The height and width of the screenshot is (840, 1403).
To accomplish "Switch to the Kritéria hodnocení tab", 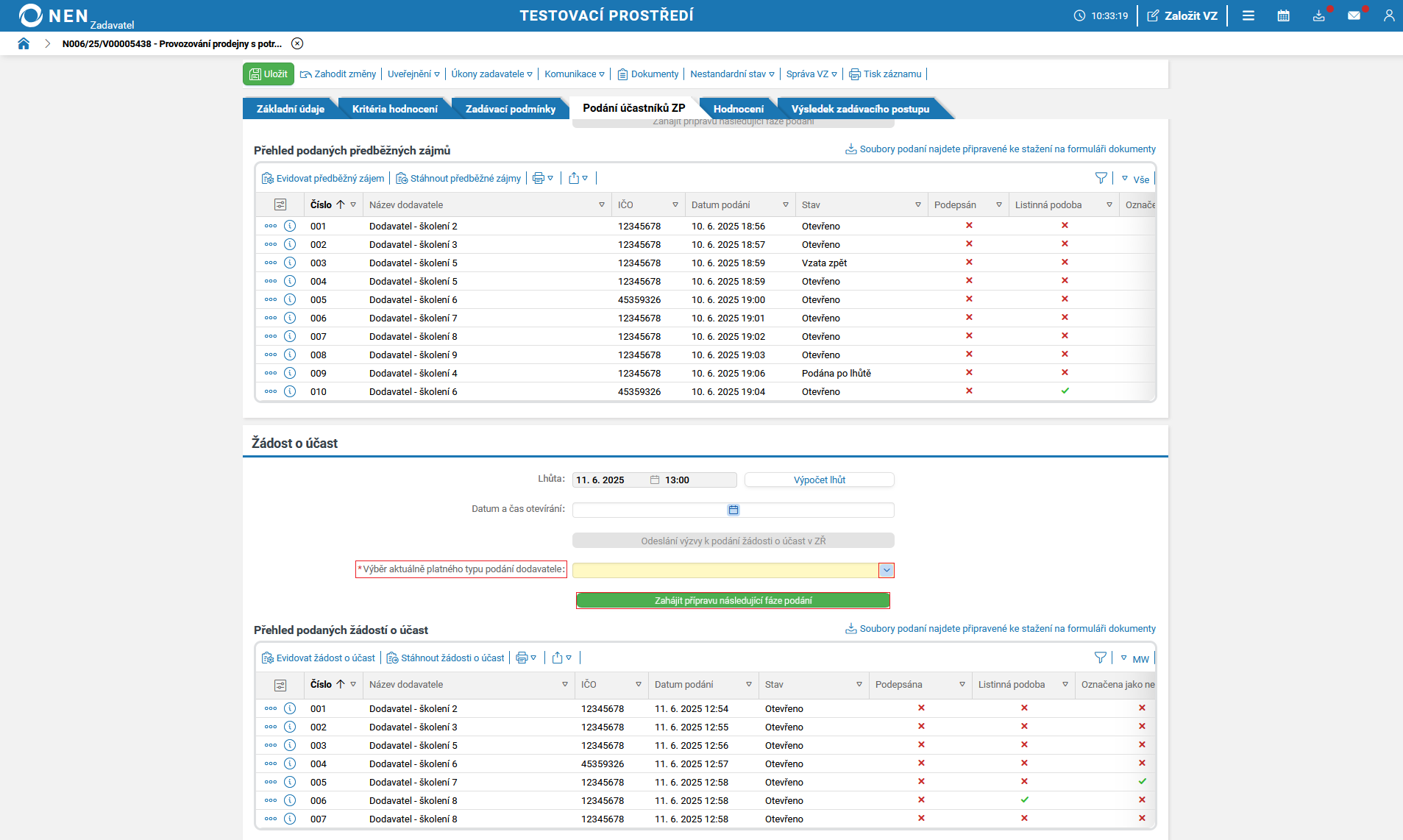I will [x=394, y=109].
